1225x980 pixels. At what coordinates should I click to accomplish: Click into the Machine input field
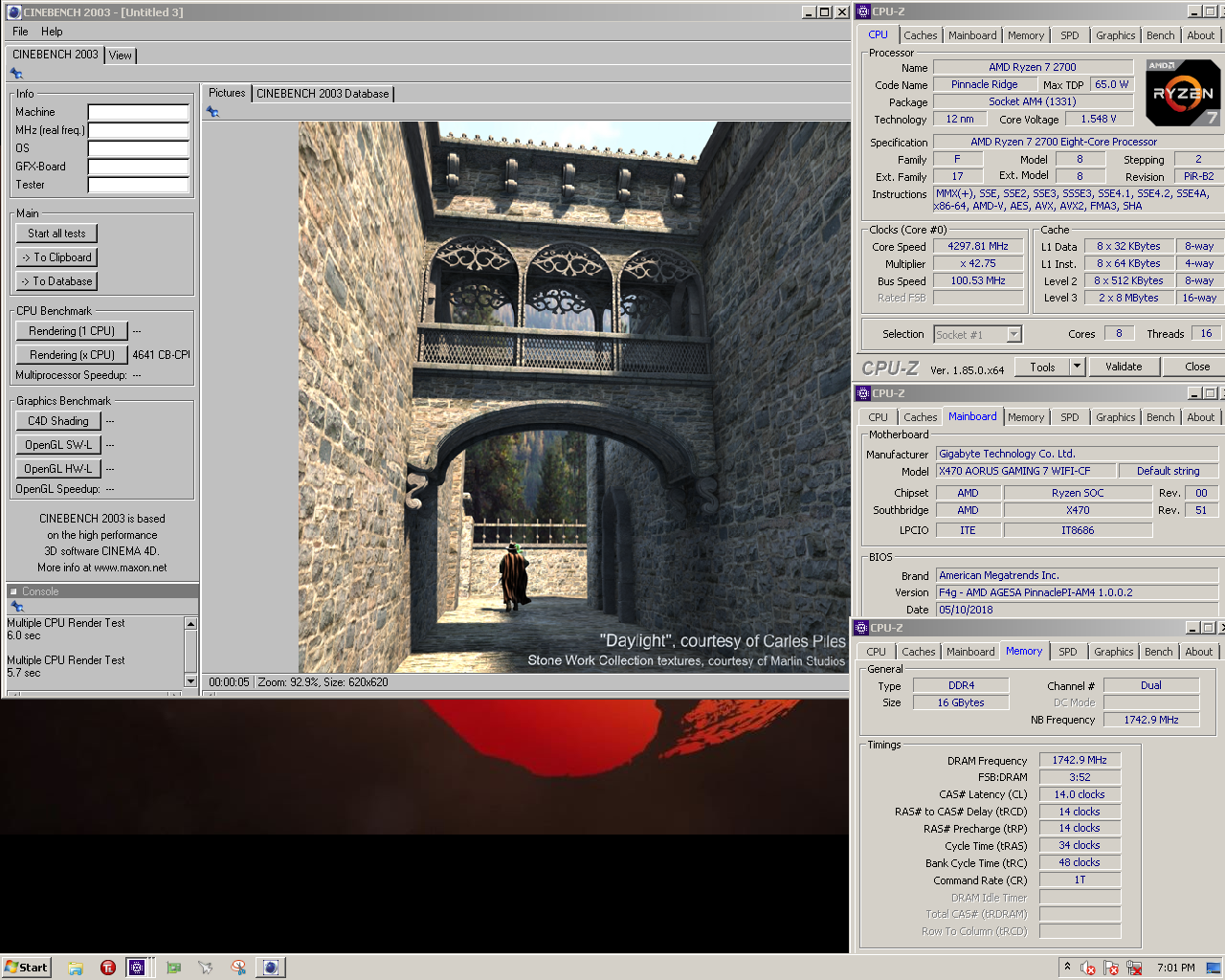click(x=138, y=112)
